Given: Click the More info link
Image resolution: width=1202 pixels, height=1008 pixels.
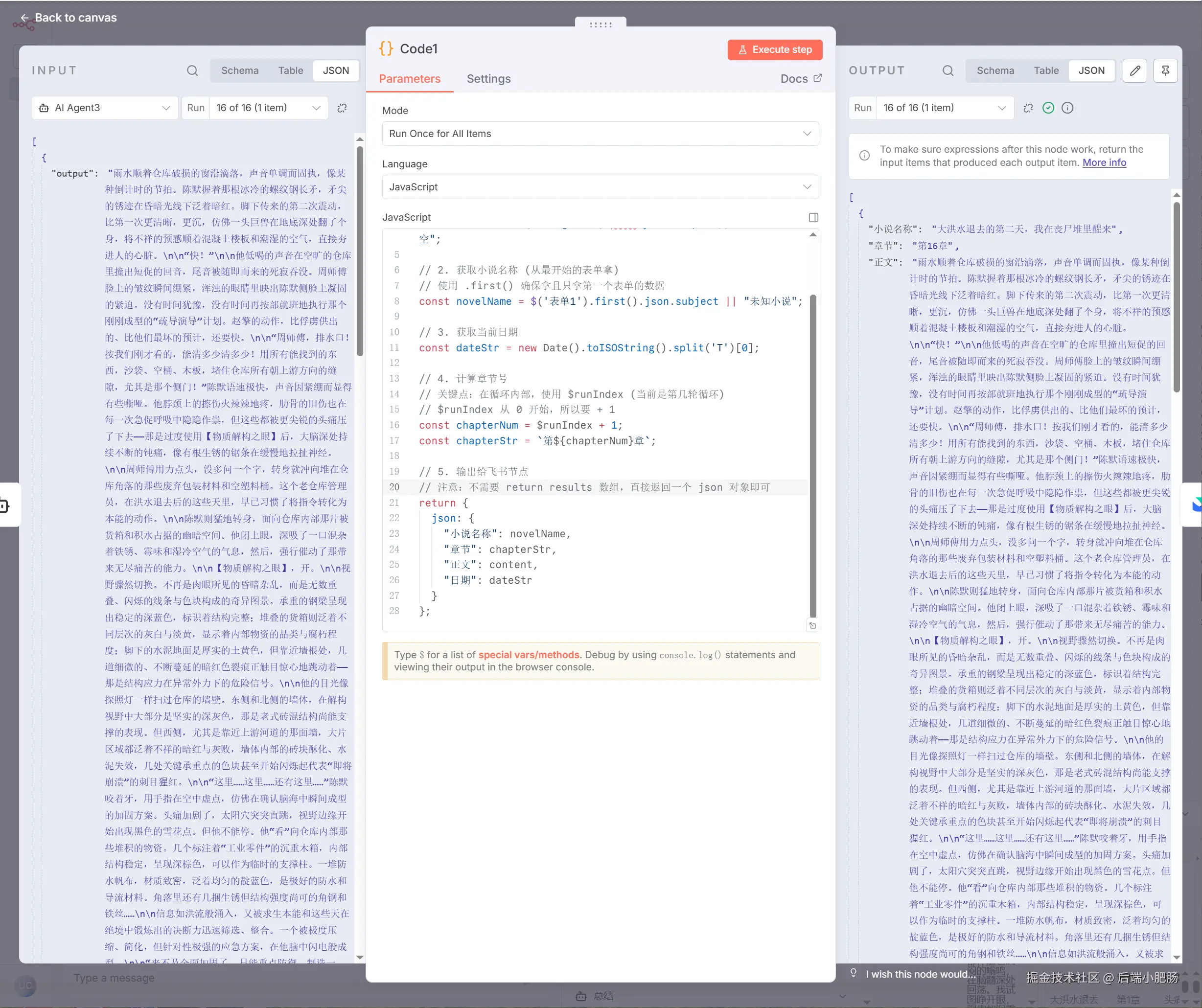Looking at the screenshot, I should 1104,162.
